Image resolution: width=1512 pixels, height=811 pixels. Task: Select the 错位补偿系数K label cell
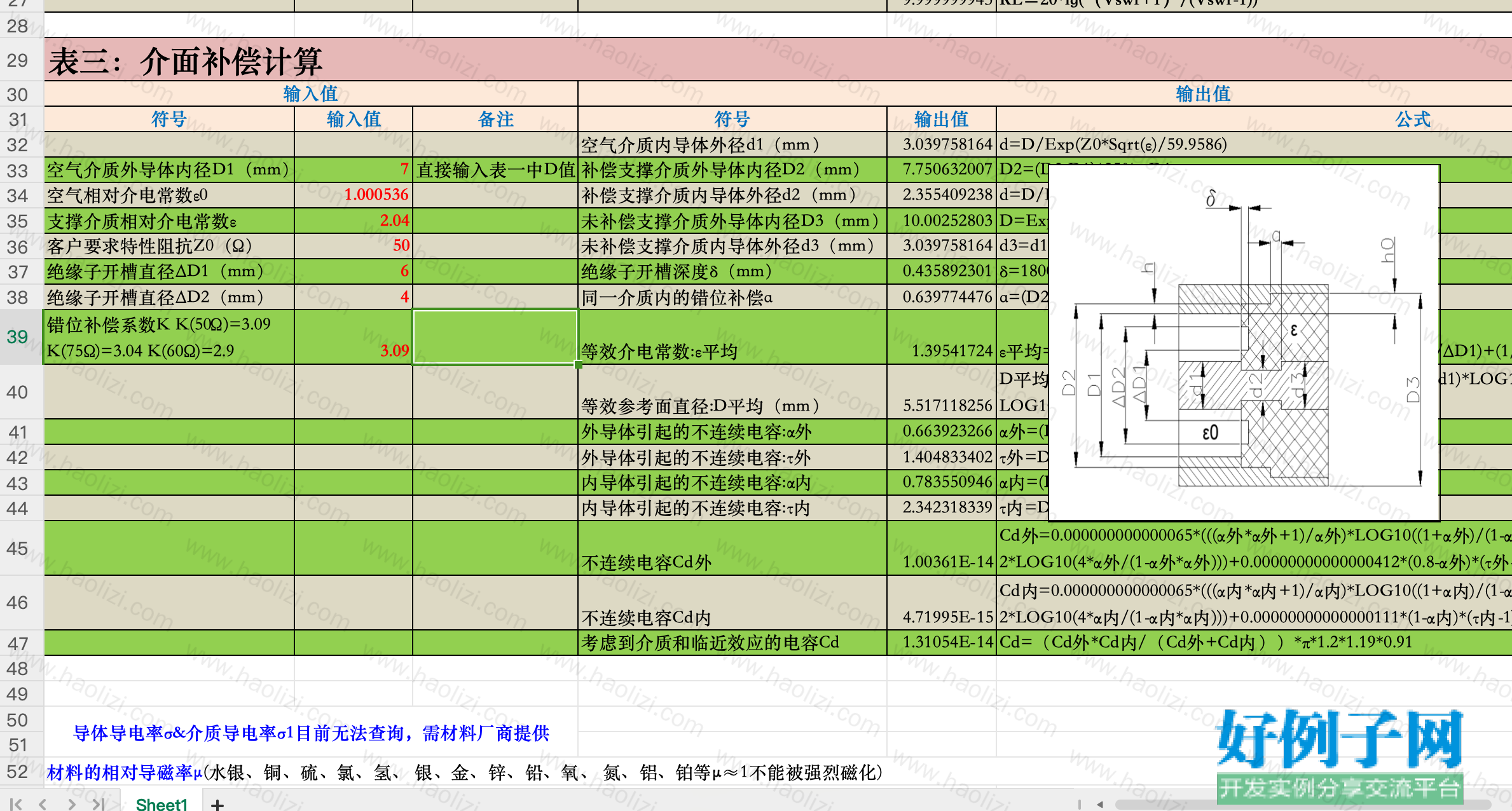(169, 337)
